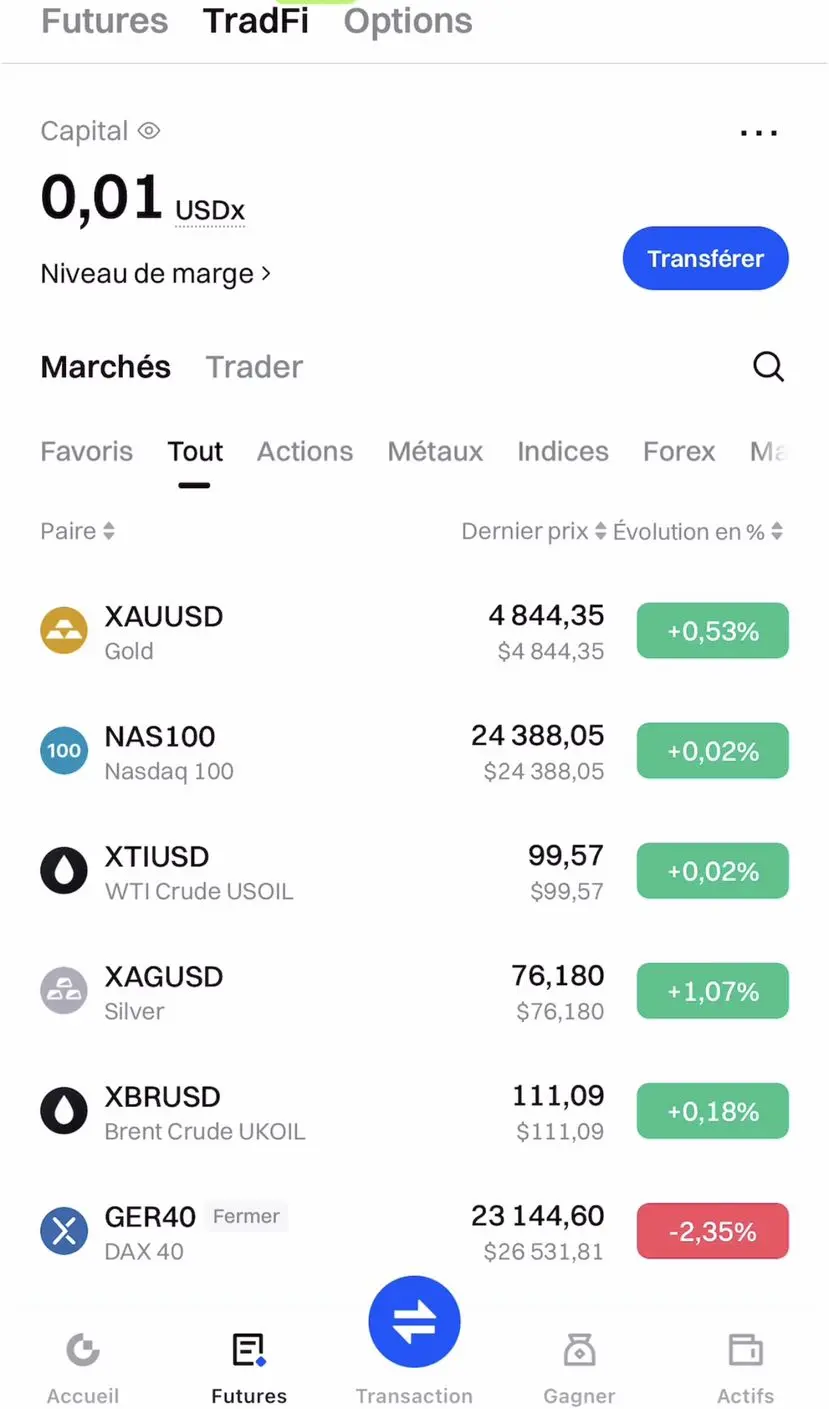Sort by Évolution en % column
The width and height of the screenshot is (829, 1409).
point(697,532)
